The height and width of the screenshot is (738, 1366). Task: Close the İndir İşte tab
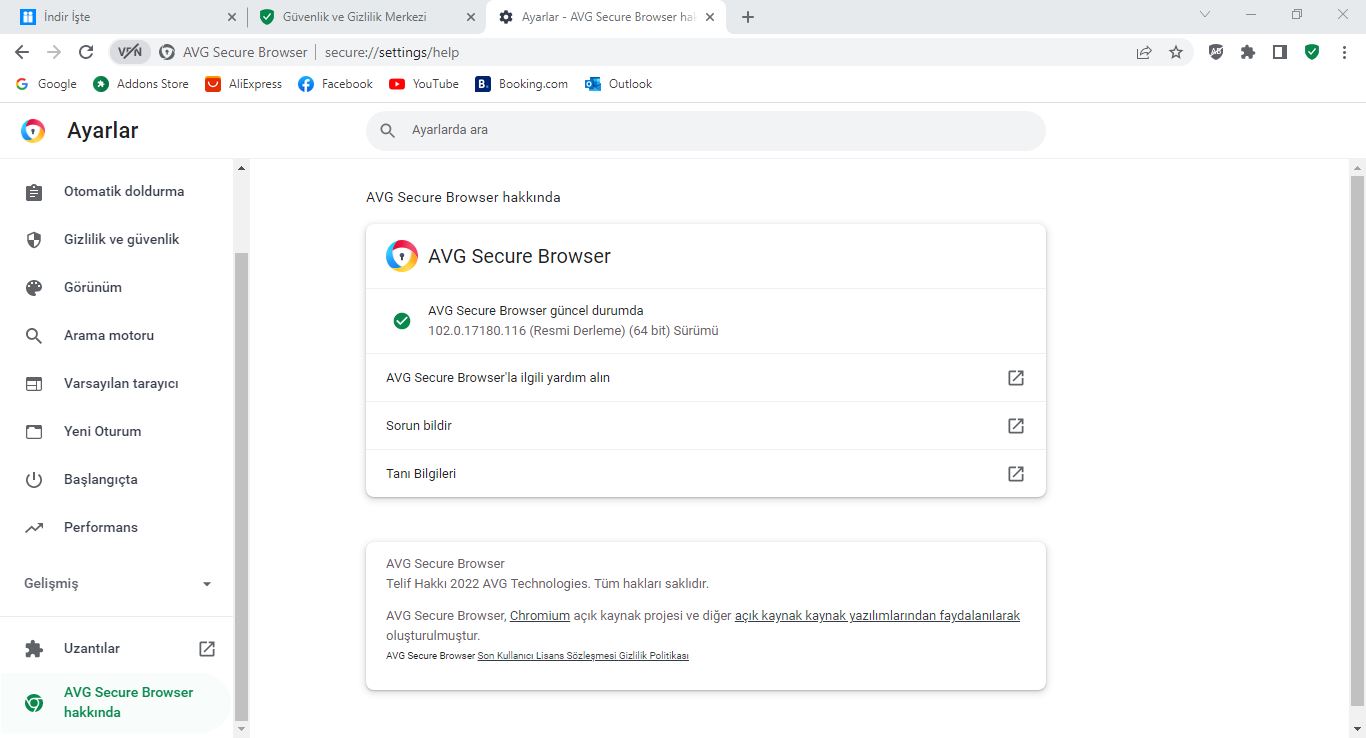(x=232, y=17)
